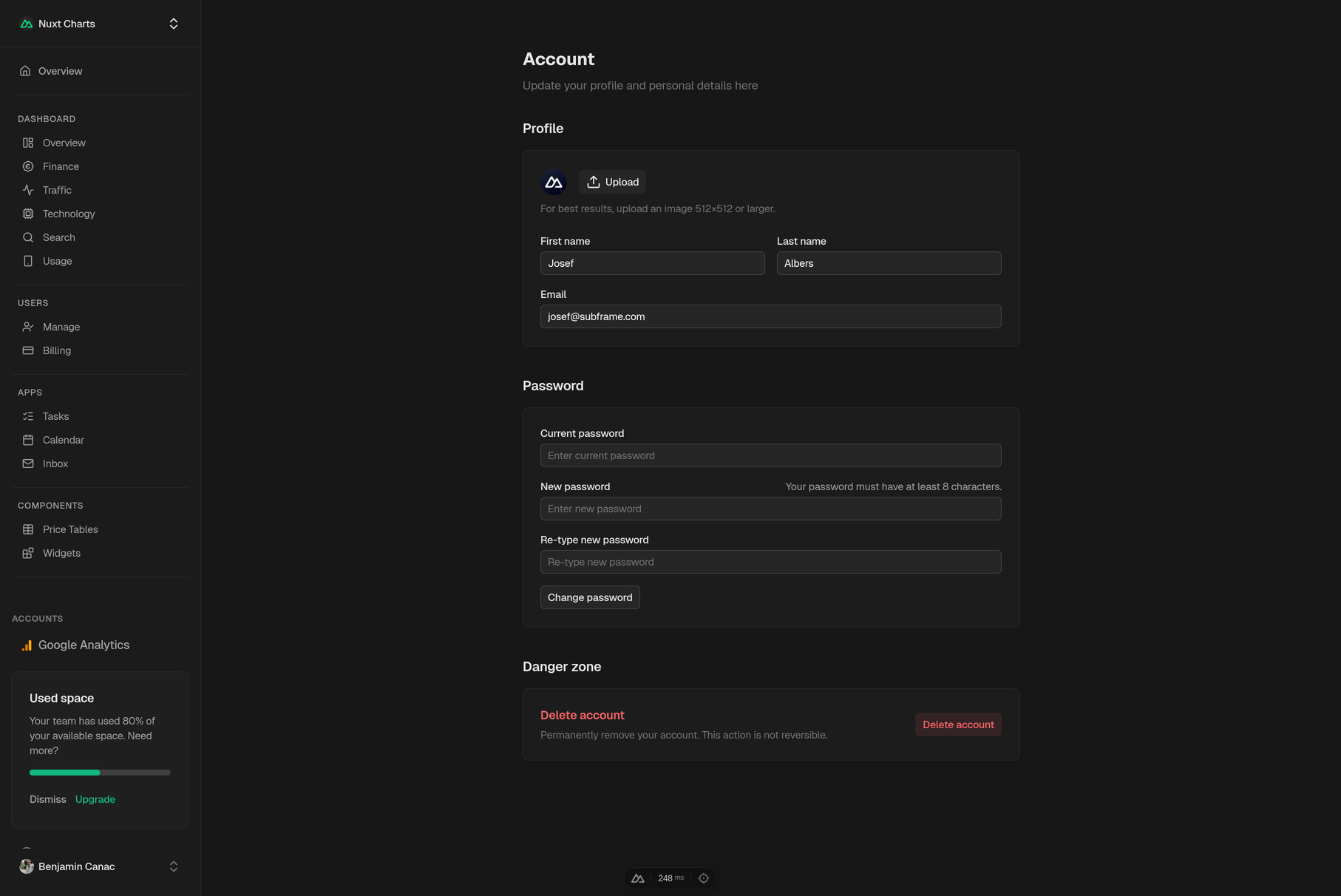Viewport: 1341px width, 896px height.
Task: Click the Finance icon in sidebar
Action: pyautogui.click(x=28, y=166)
